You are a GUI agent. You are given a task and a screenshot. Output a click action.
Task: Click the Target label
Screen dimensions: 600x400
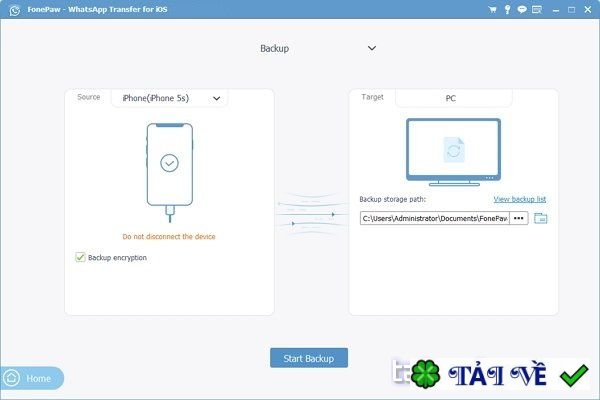click(372, 97)
